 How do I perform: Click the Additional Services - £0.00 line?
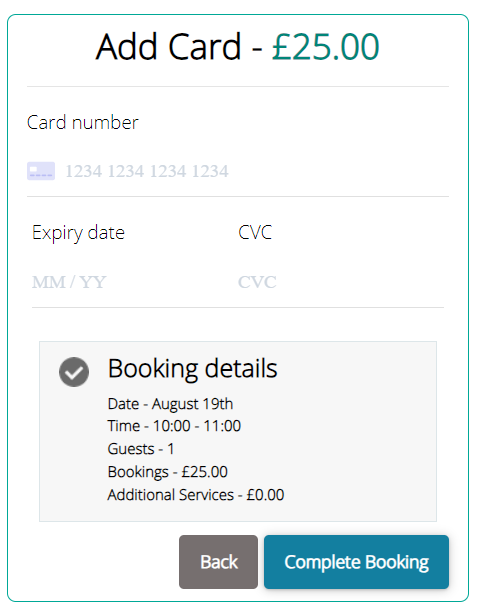[196, 495]
